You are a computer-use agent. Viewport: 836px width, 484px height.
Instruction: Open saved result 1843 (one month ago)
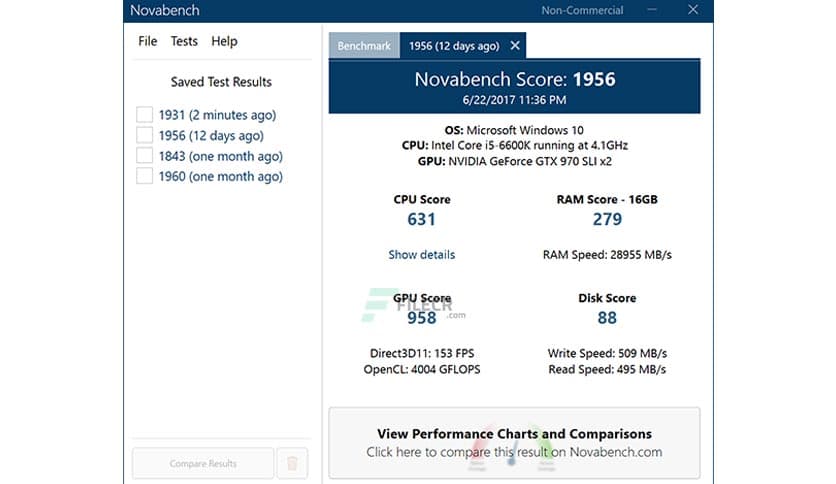tap(221, 156)
